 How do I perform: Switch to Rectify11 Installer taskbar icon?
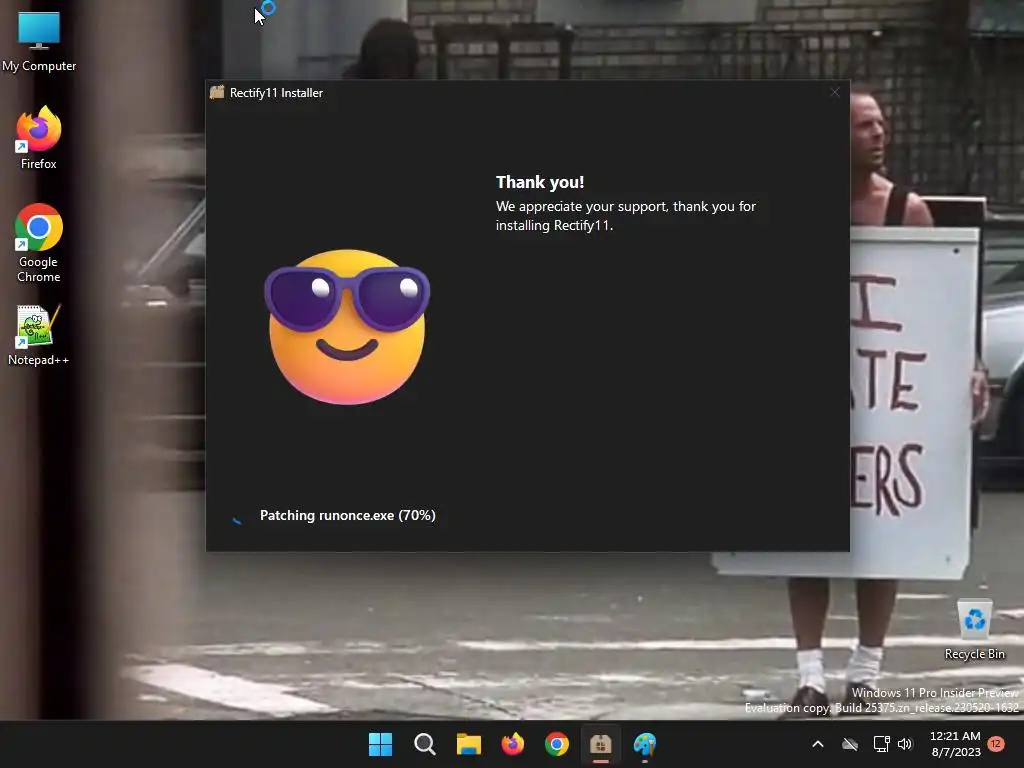click(601, 744)
